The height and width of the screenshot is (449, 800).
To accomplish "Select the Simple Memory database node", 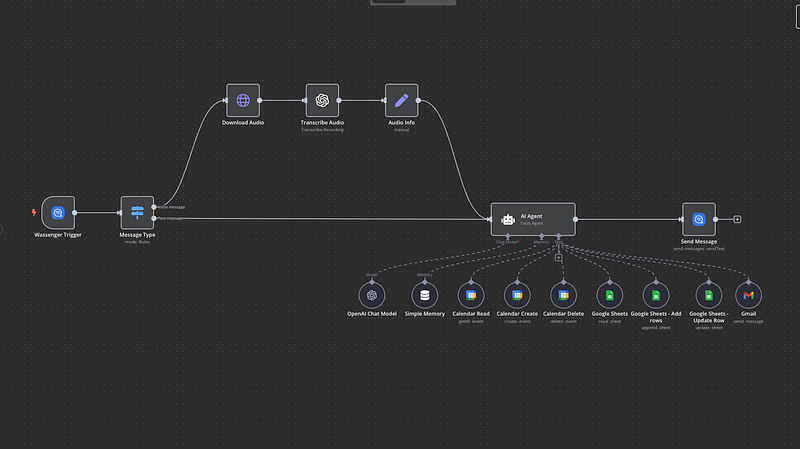I will pyautogui.click(x=425, y=295).
